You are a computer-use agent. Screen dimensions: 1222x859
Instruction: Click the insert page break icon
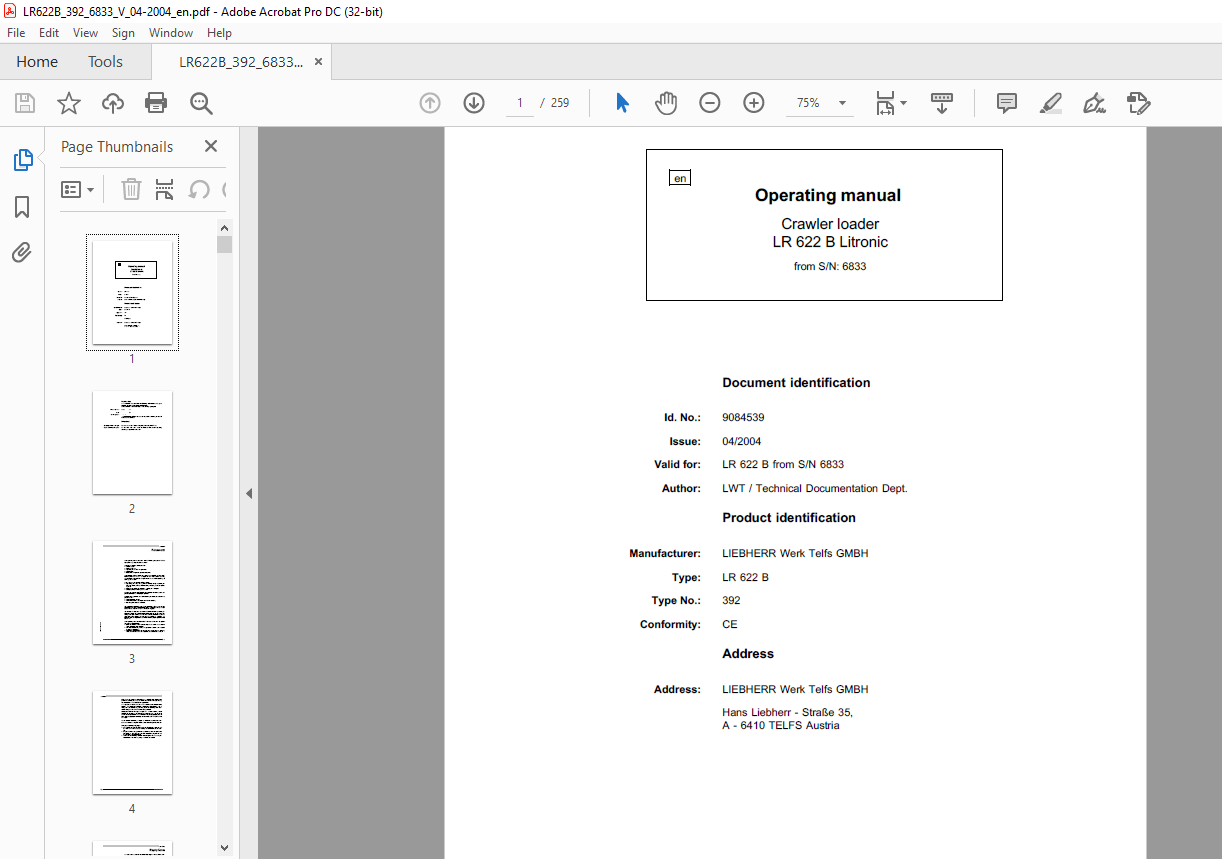coord(165,189)
